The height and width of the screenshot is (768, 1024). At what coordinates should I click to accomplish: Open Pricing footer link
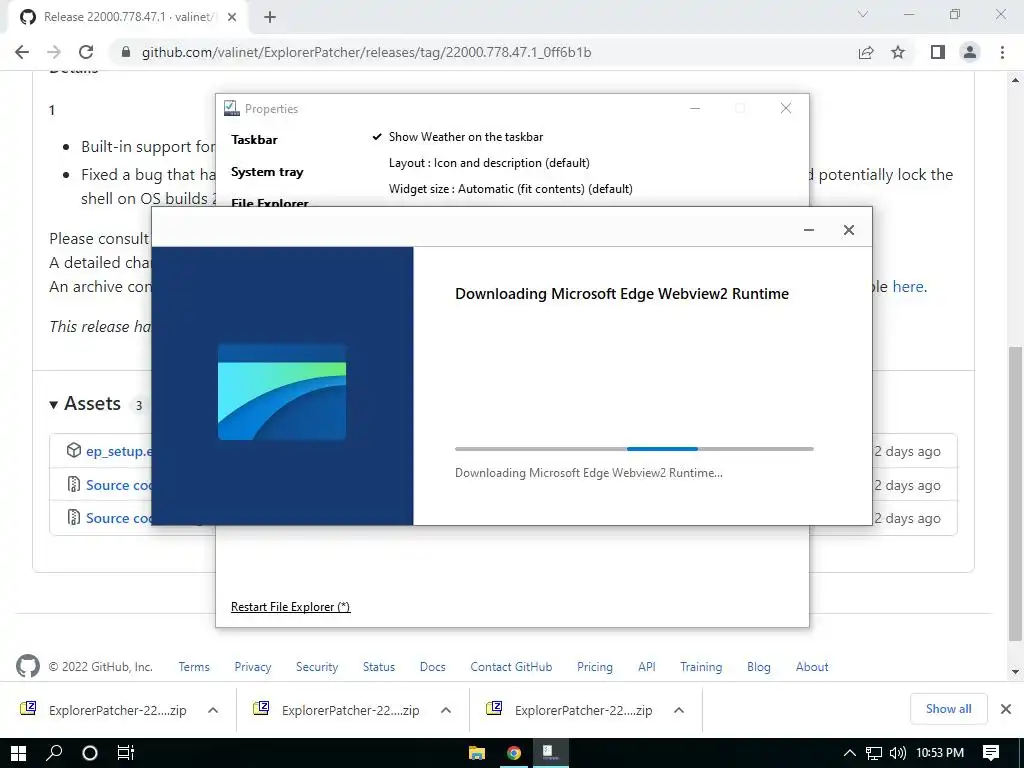[x=594, y=667]
